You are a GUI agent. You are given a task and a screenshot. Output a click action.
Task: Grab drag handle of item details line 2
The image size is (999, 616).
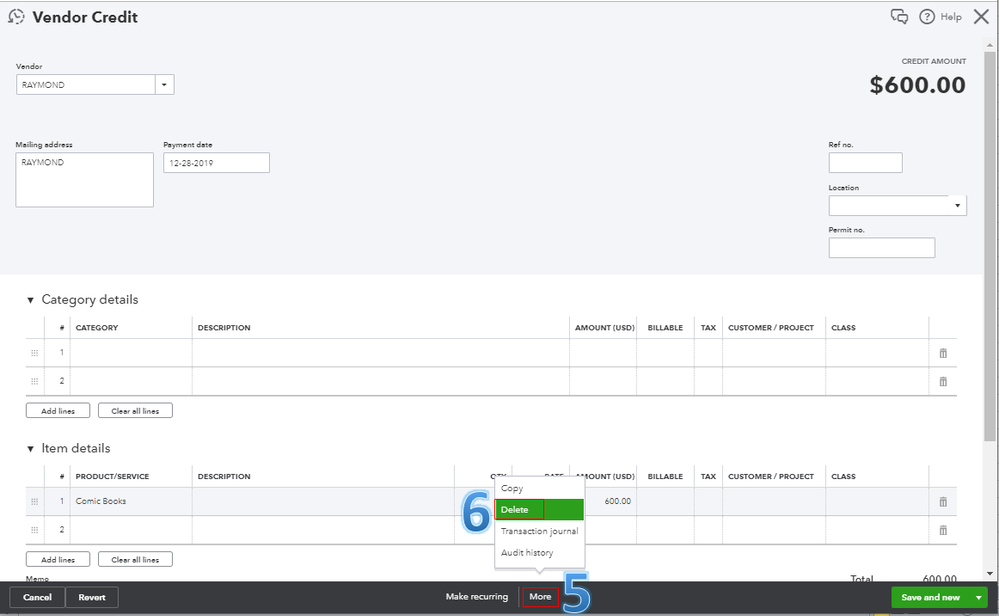click(x=34, y=530)
